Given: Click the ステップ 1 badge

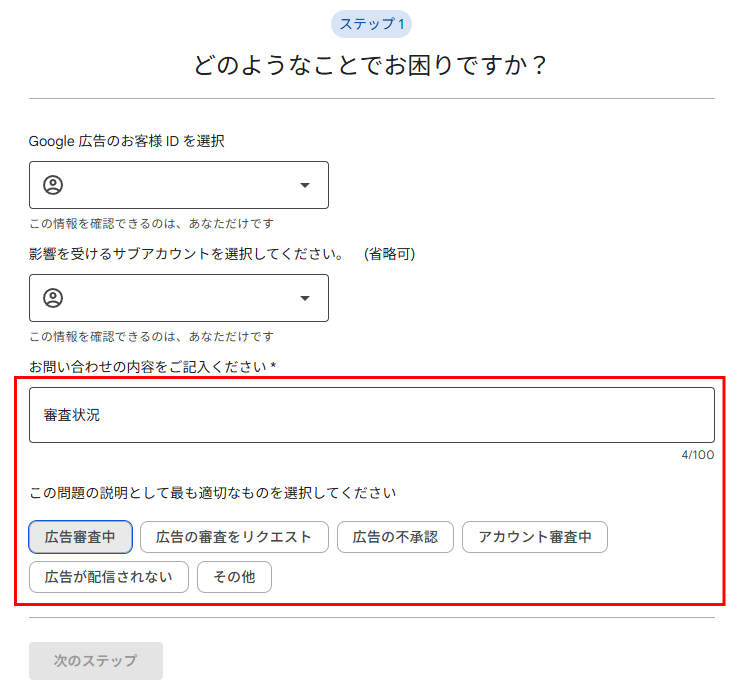Looking at the screenshot, I should [371, 24].
